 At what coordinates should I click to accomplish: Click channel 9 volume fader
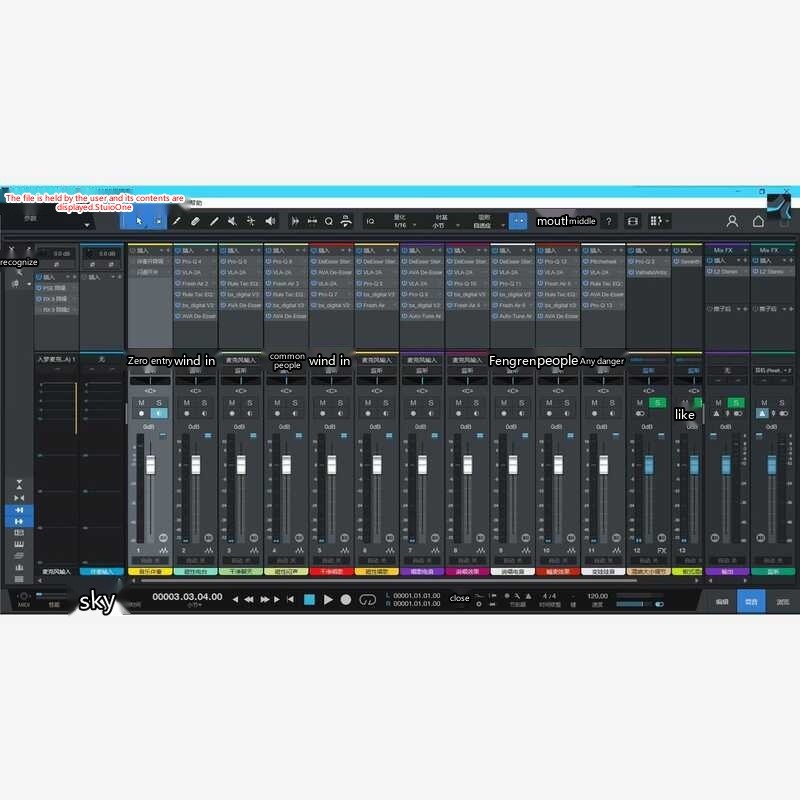click(x=513, y=465)
